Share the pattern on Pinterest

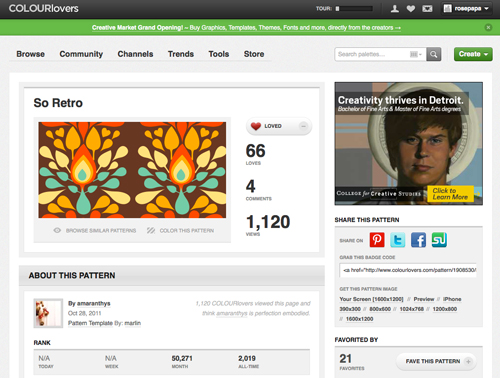[377, 240]
